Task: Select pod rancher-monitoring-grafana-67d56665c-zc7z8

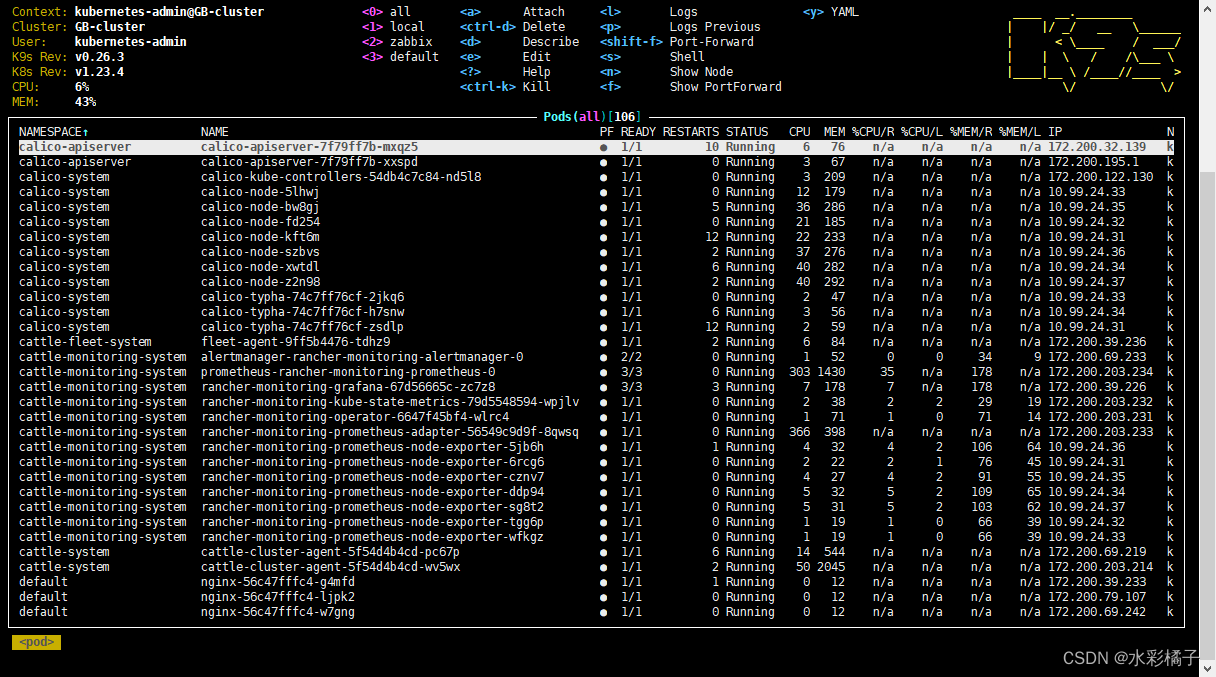Action: coord(596,387)
